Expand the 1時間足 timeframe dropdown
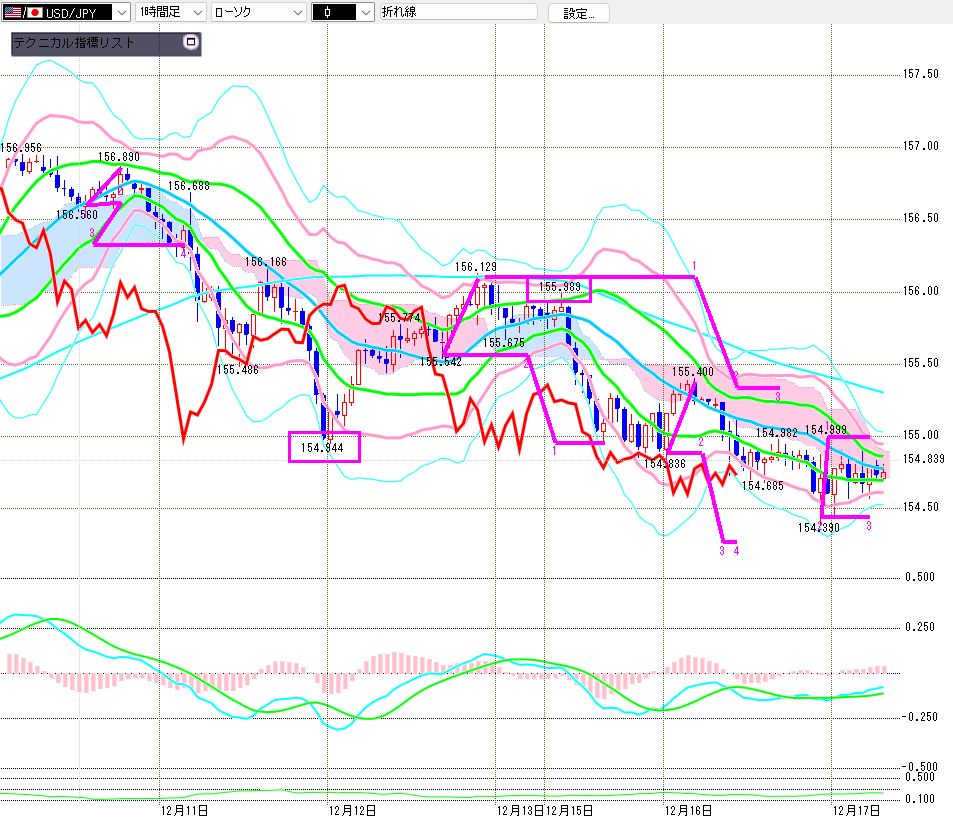 (x=196, y=13)
